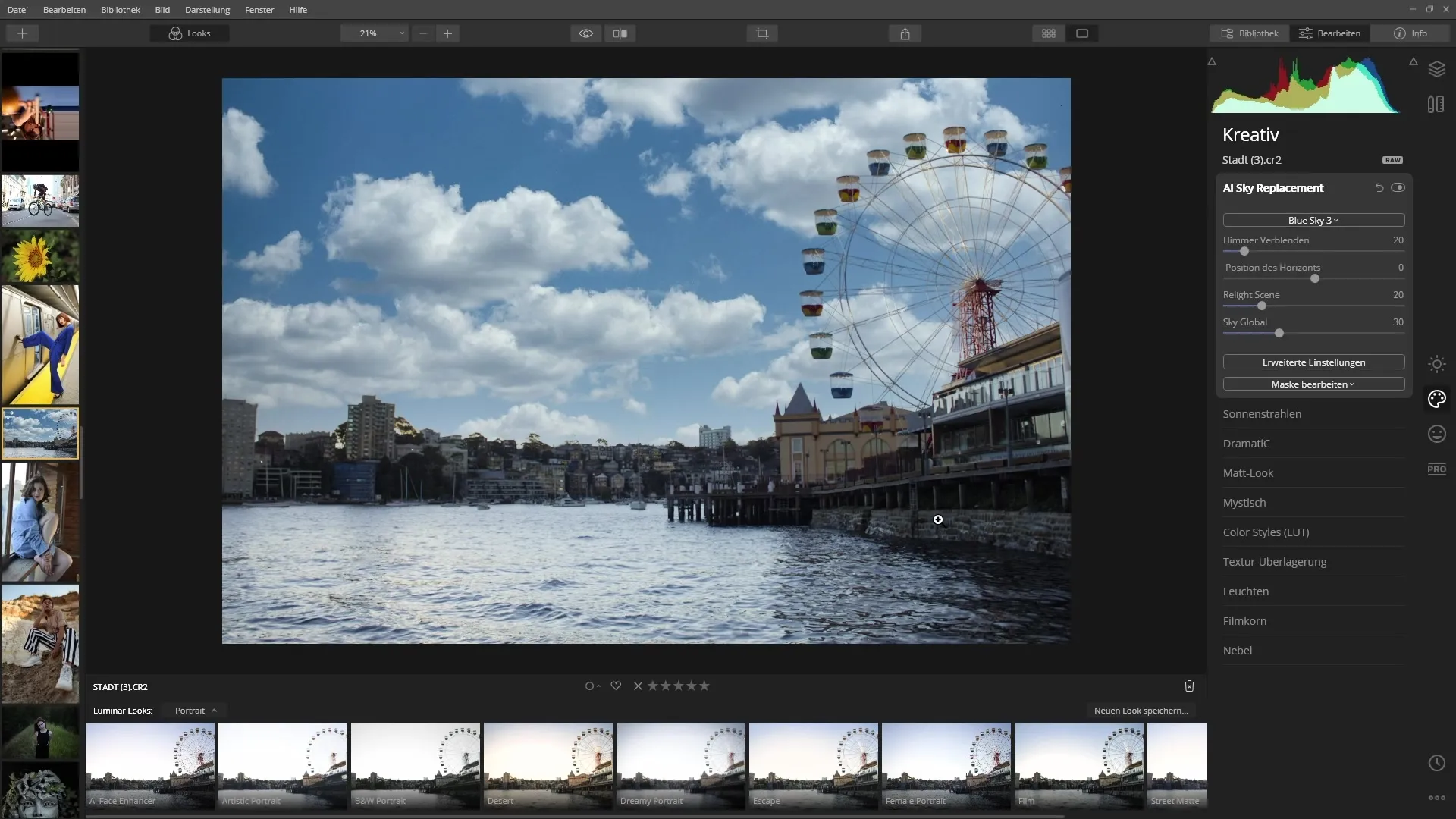Open Maske bearbeiten dropdown
This screenshot has height=819, width=1456.
point(1313,384)
